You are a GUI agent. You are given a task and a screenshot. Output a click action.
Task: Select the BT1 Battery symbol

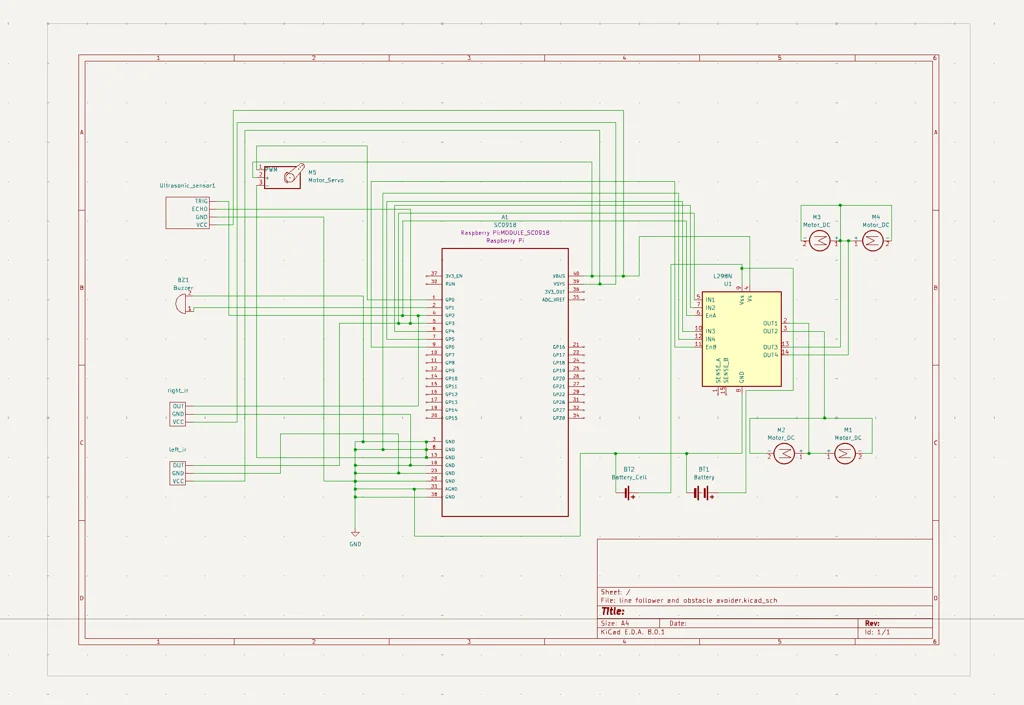click(700, 495)
